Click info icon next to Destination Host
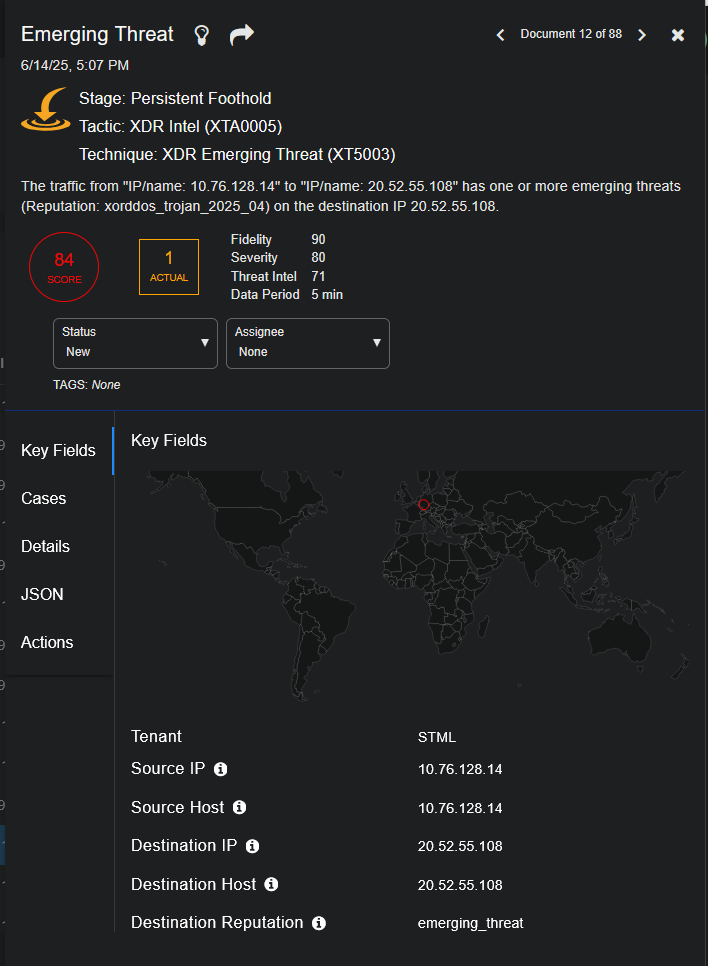The width and height of the screenshot is (708, 966). 271,885
